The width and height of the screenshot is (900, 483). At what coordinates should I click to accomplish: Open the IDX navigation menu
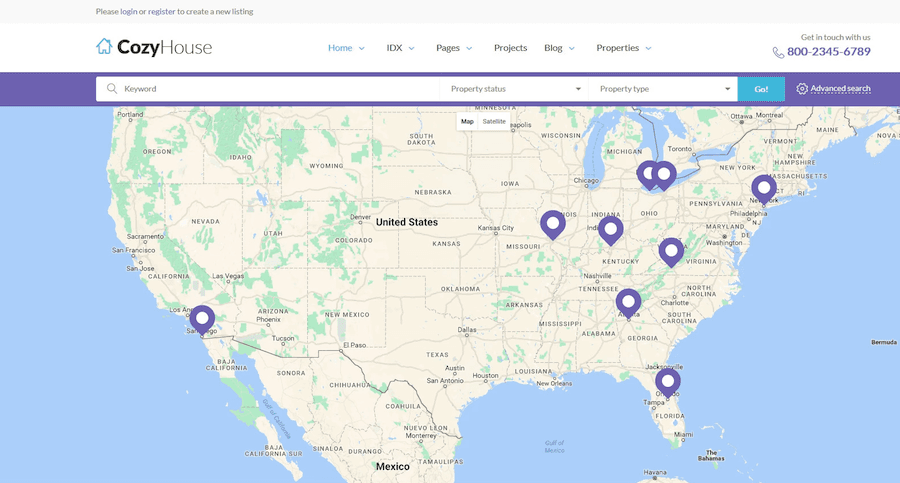[400, 48]
